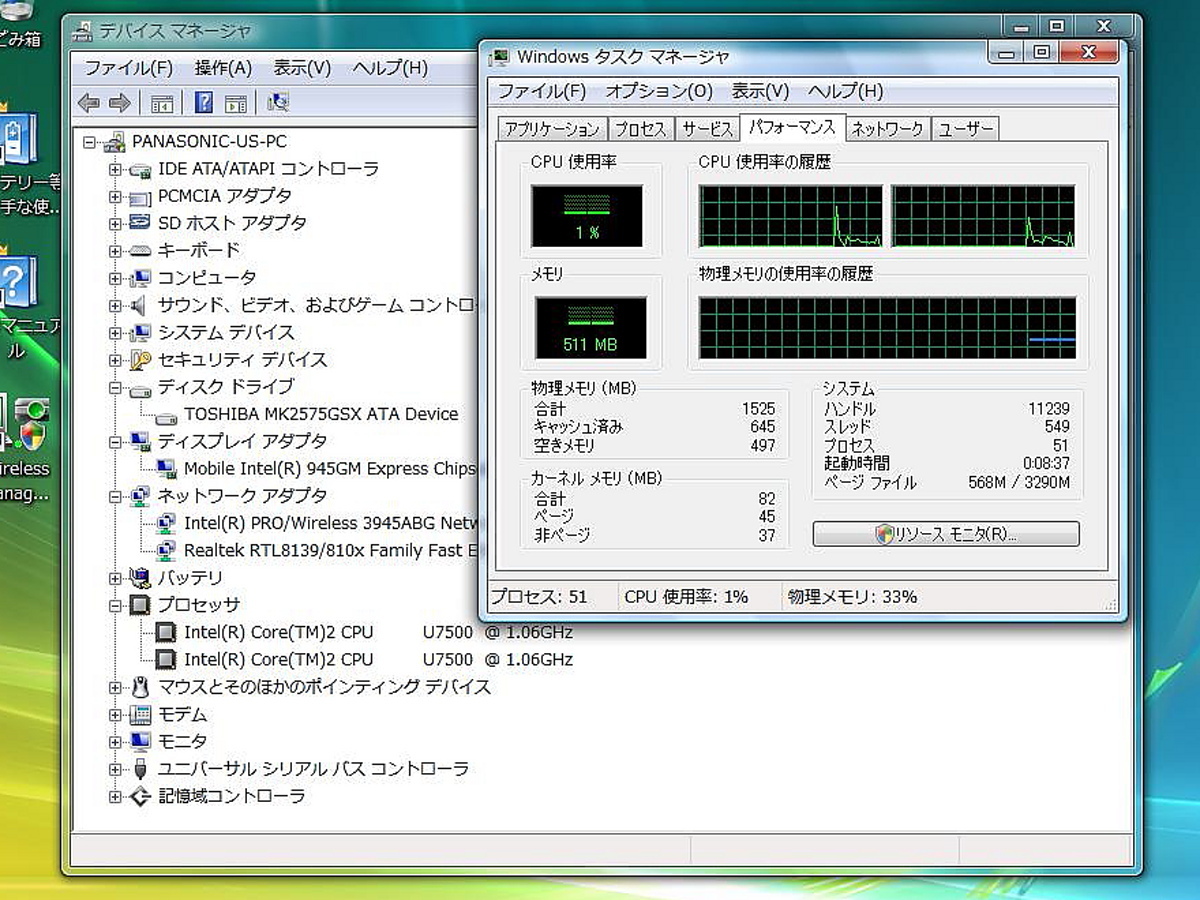1200x900 pixels.
Task: Open the Task Manager オプション(O) menu
Action: 659,91
